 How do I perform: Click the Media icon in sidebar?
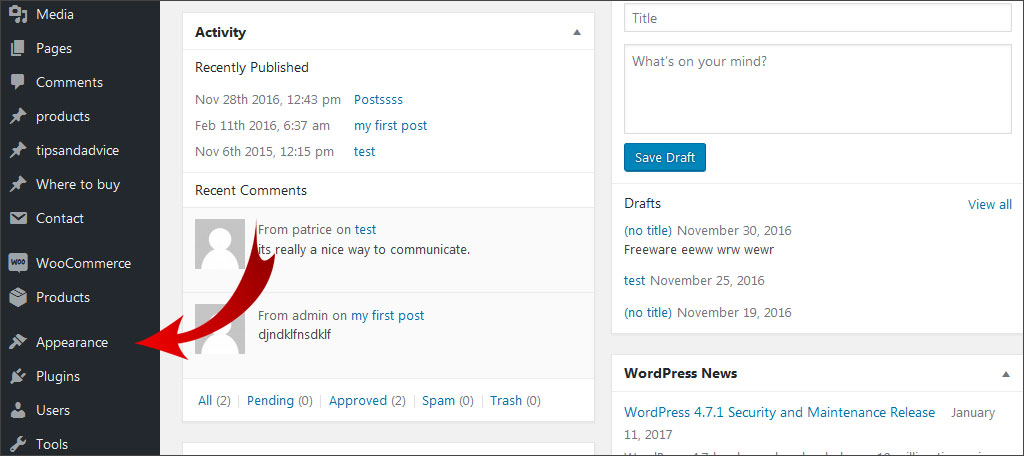coord(18,15)
